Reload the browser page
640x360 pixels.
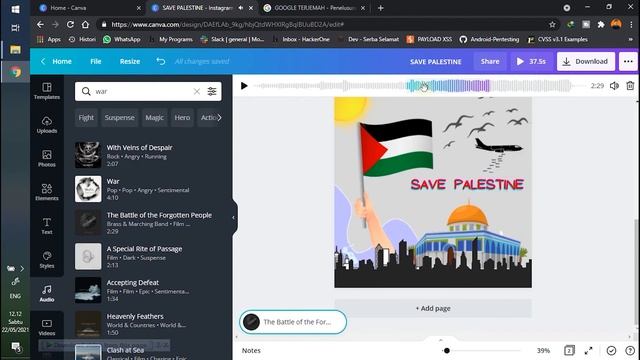pos(70,24)
